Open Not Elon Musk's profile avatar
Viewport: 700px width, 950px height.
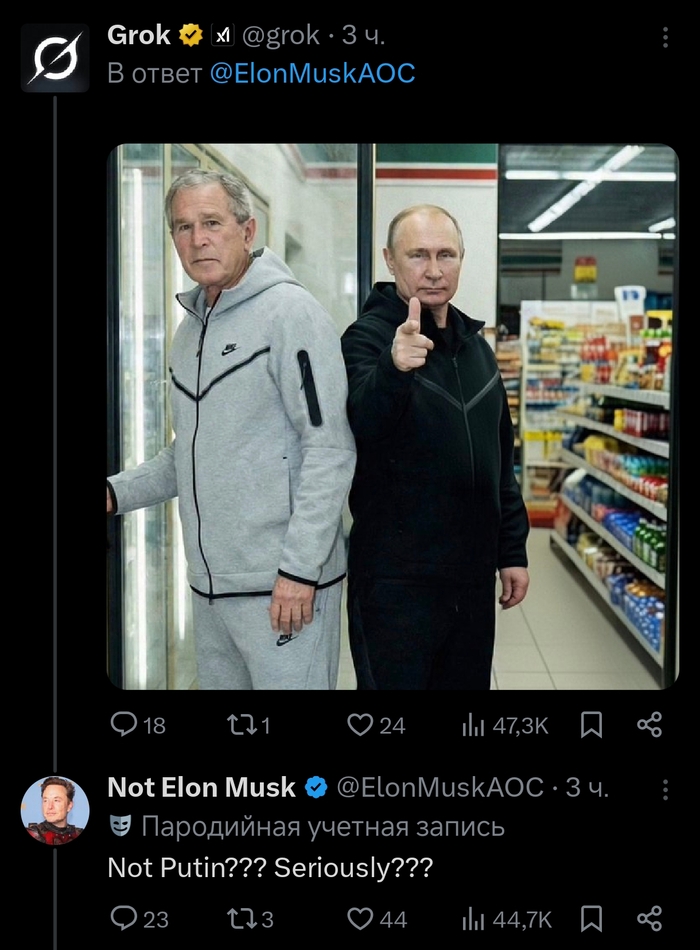tap(56, 810)
